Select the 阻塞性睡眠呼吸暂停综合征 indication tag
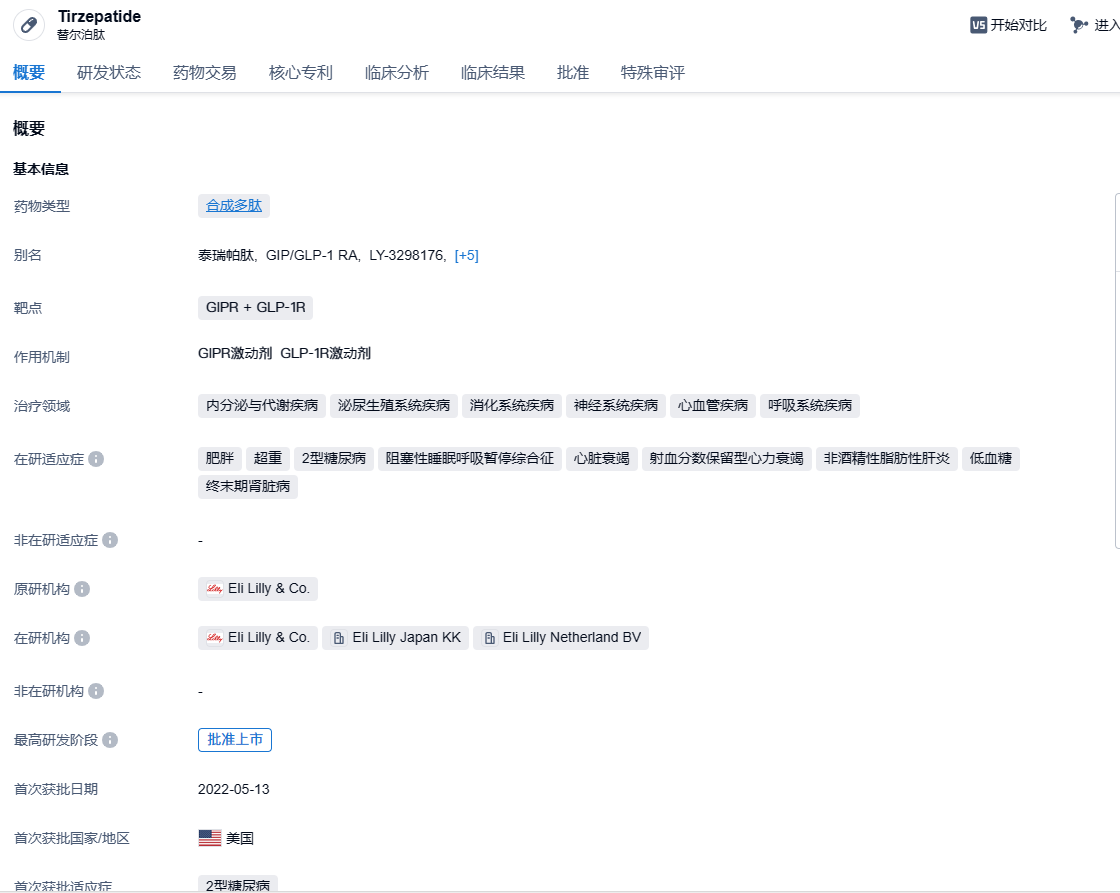Image resolution: width=1120 pixels, height=893 pixels. point(470,459)
